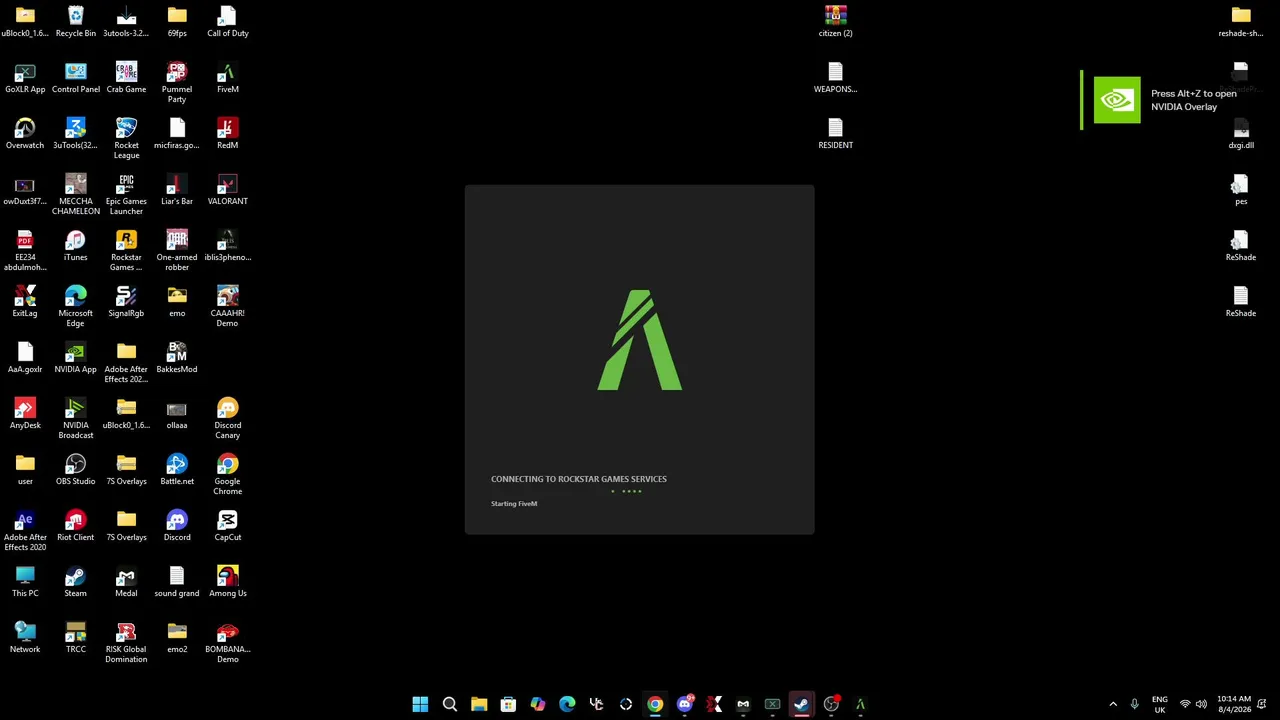This screenshot has height=720, width=1280.
Task: Select the dxgi.dll file icon
Action: coord(1241,133)
